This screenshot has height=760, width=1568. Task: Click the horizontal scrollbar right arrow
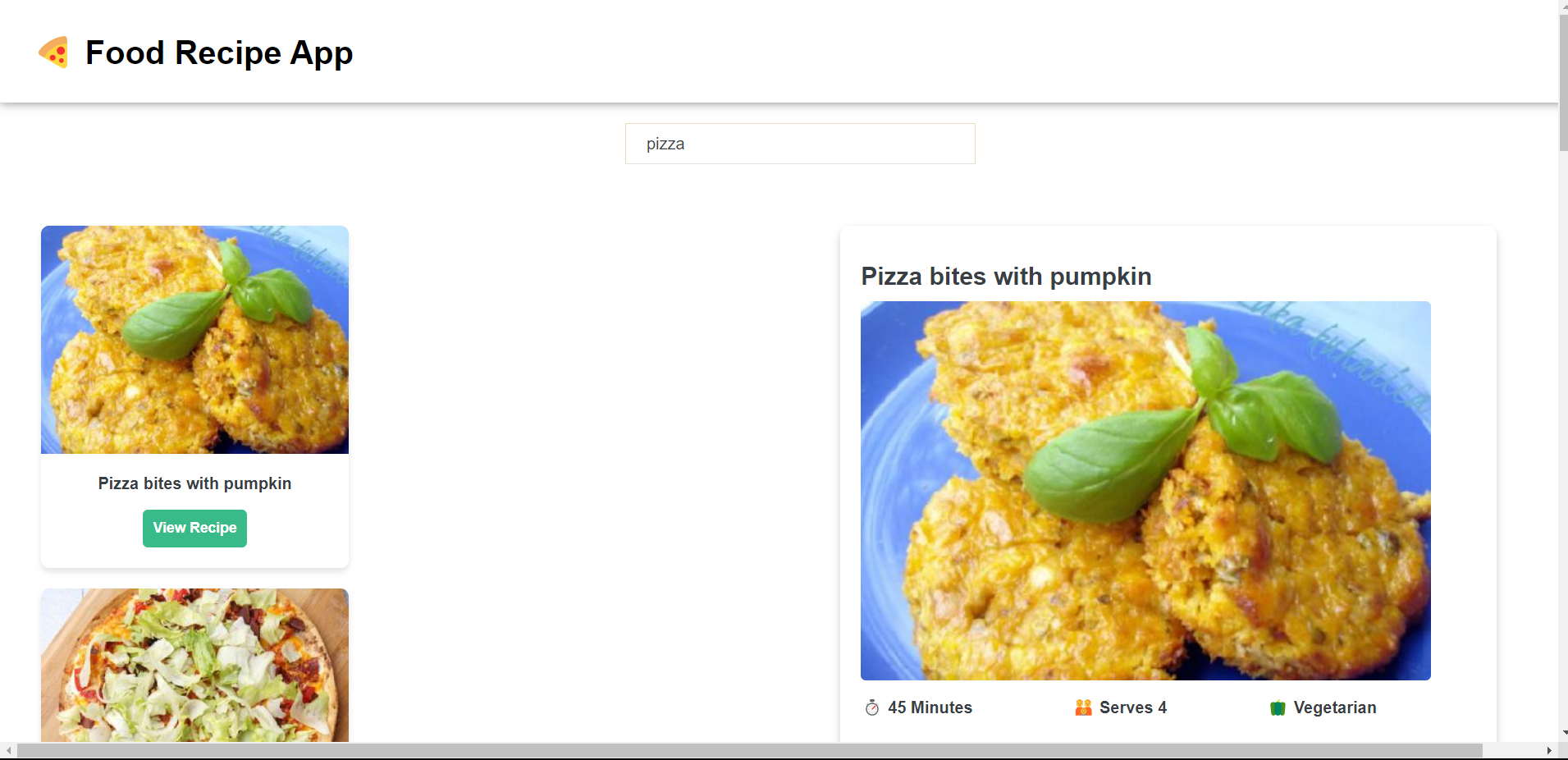[x=1549, y=751]
